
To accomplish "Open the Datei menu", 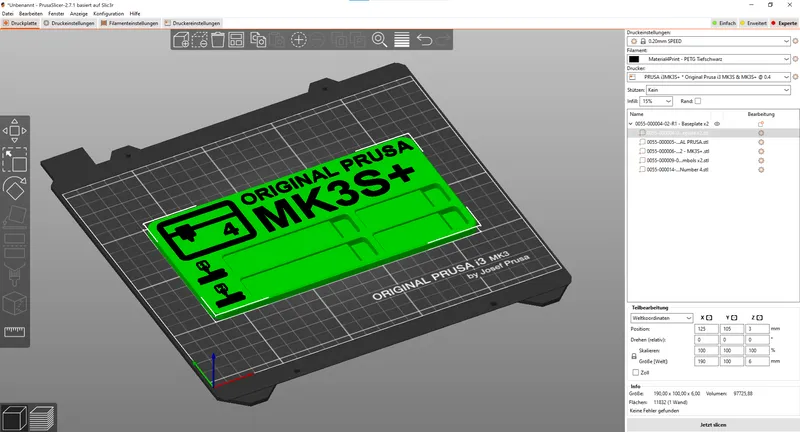I will [x=7, y=14].
